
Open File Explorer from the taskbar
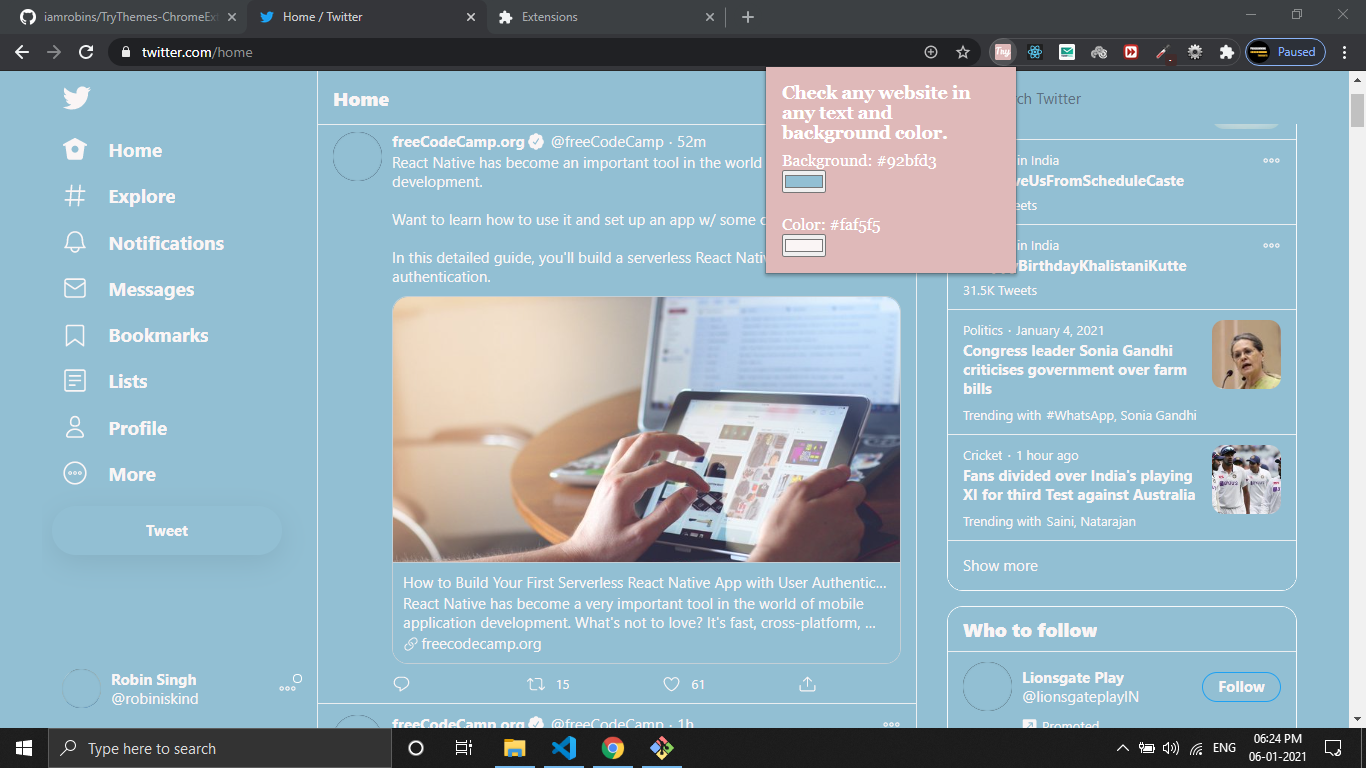(514, 748)
